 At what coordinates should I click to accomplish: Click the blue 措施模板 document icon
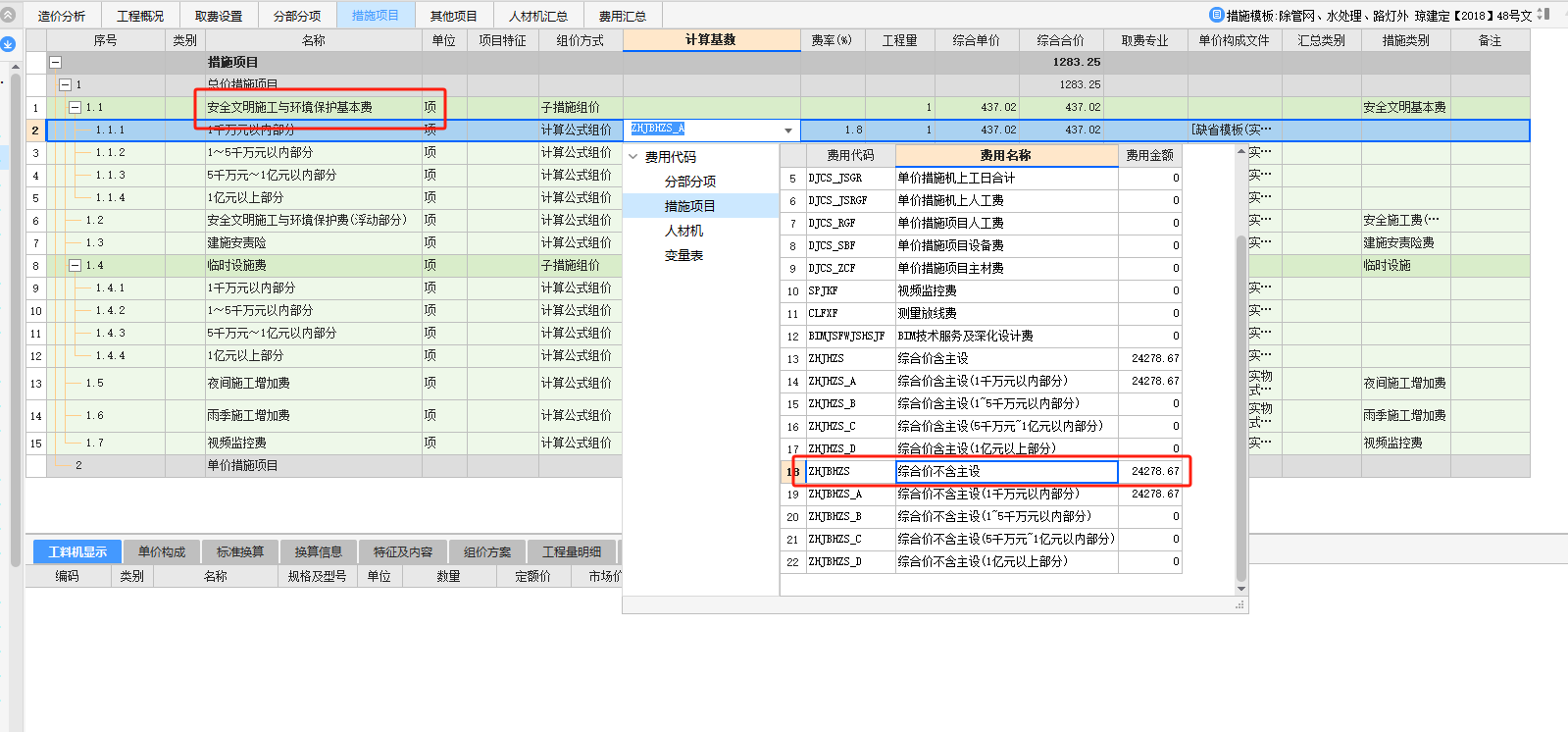[x=1217, y=15]
